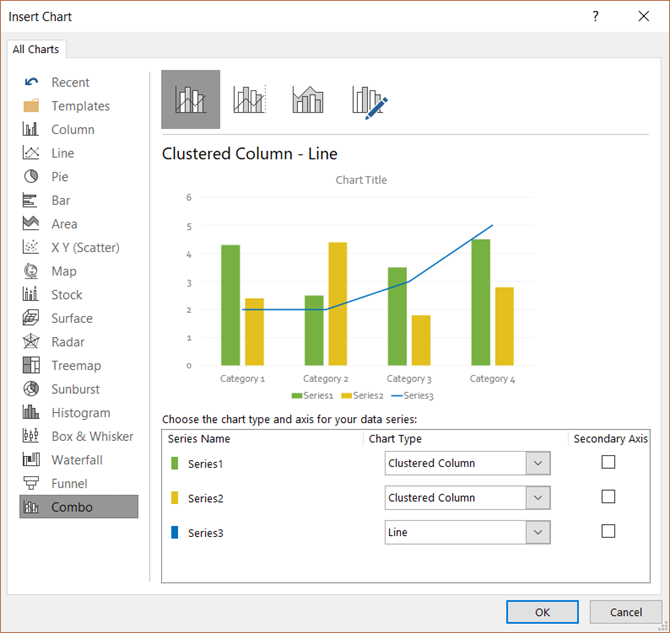Select the Clustered Column - Line combo icon

[x=190, y=100]
